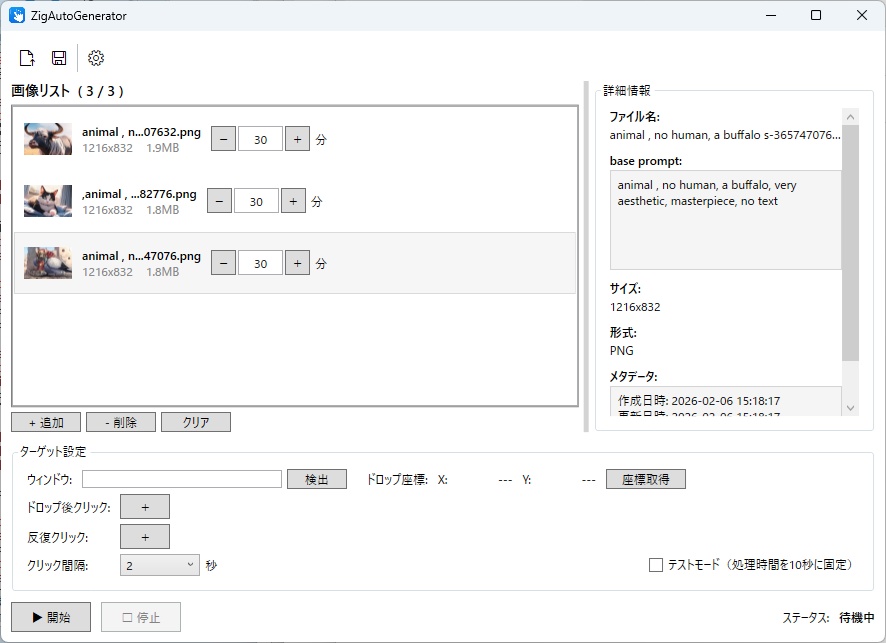Click the save (floppy disk) toolbar icon
This screenshot has width=886, height=643.
[x=58, y=57]
